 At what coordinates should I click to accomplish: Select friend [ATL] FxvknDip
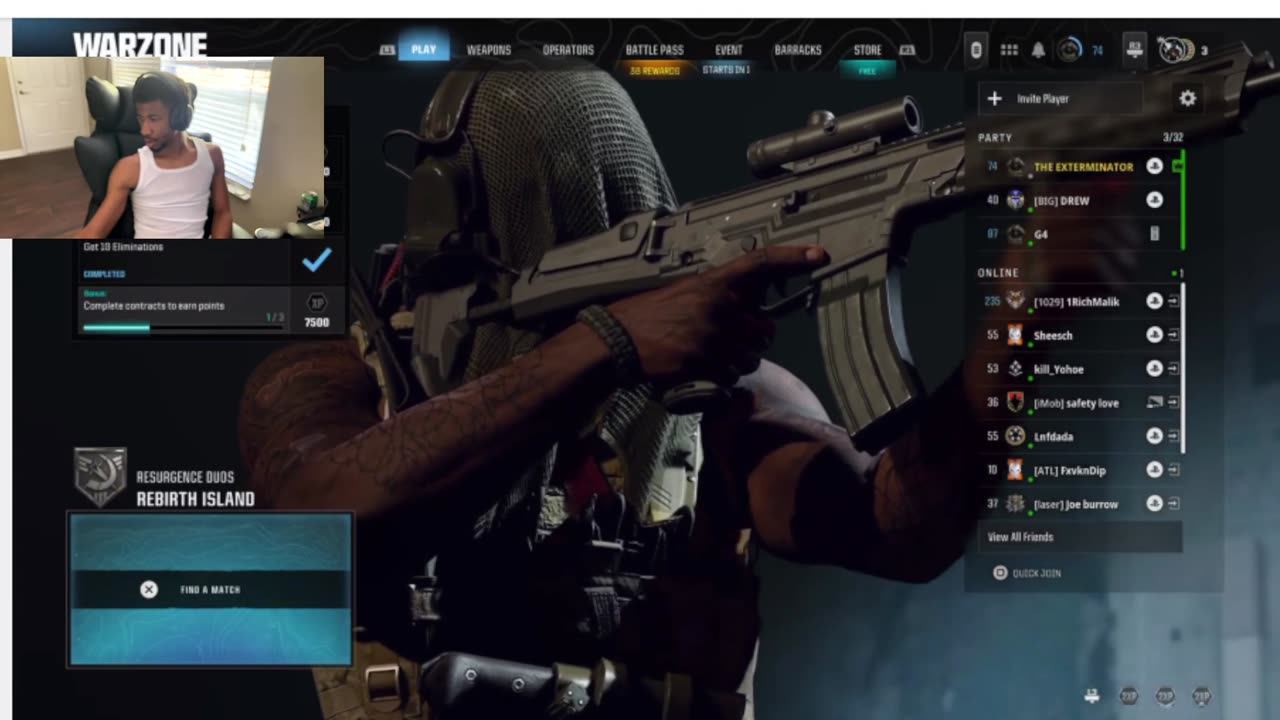[x=1080, y=470]
